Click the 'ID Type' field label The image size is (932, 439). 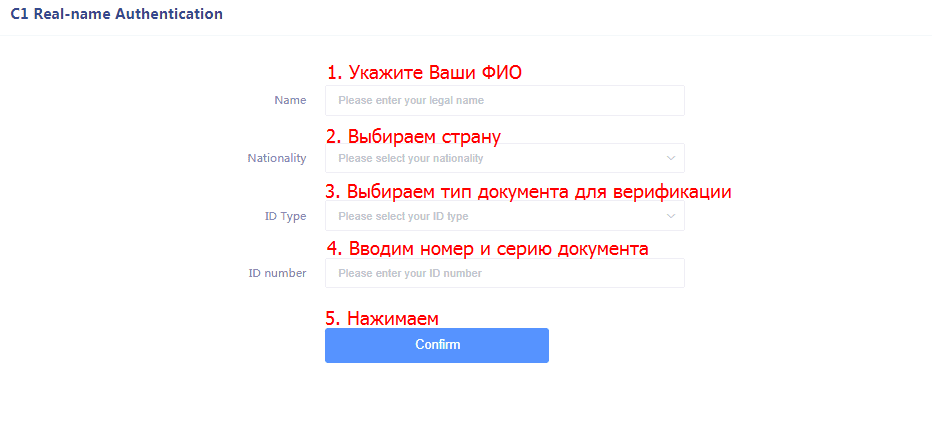tap(286, 216)
